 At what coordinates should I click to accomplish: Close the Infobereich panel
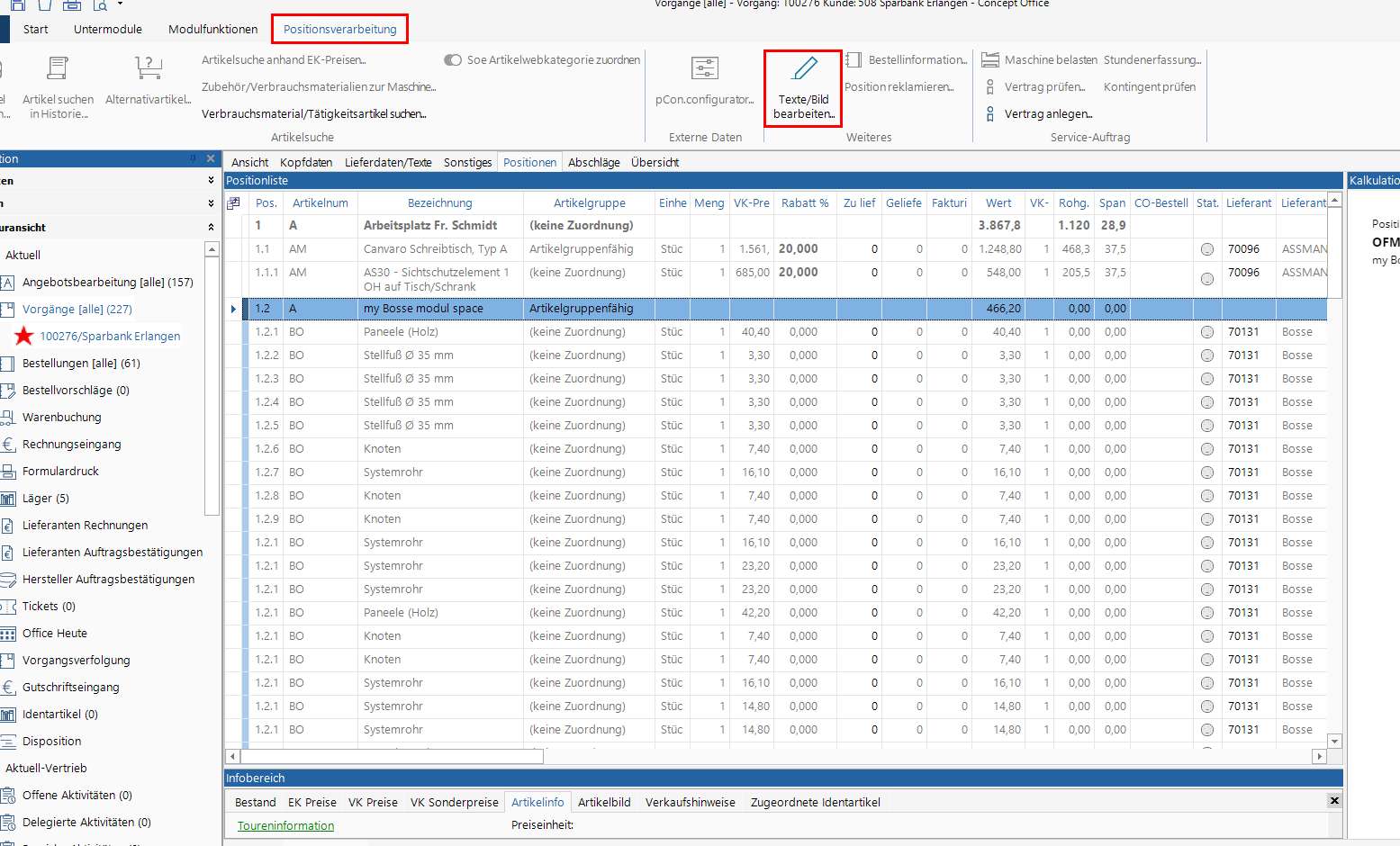click(1334, 800)
